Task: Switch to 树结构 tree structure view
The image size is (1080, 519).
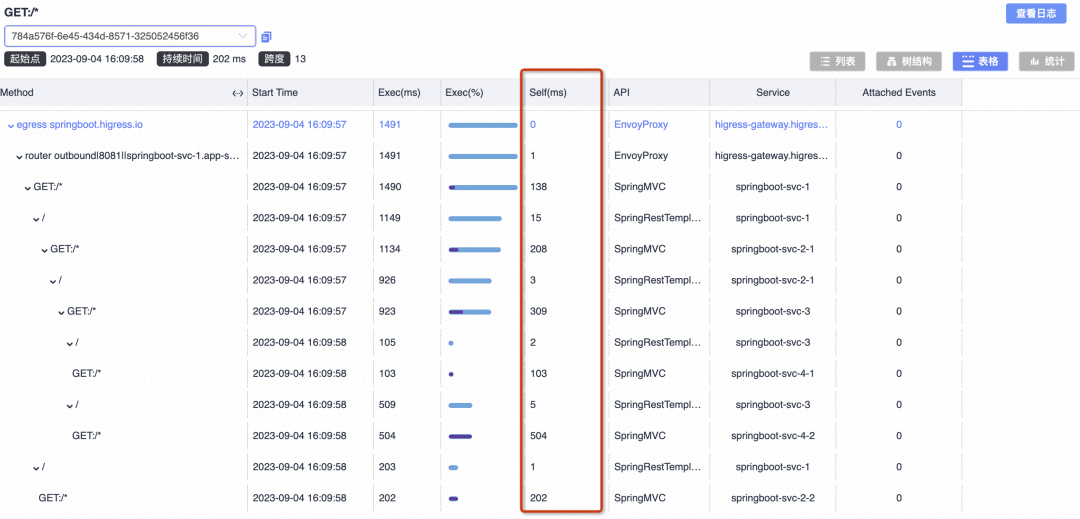Action: (909, 62)
